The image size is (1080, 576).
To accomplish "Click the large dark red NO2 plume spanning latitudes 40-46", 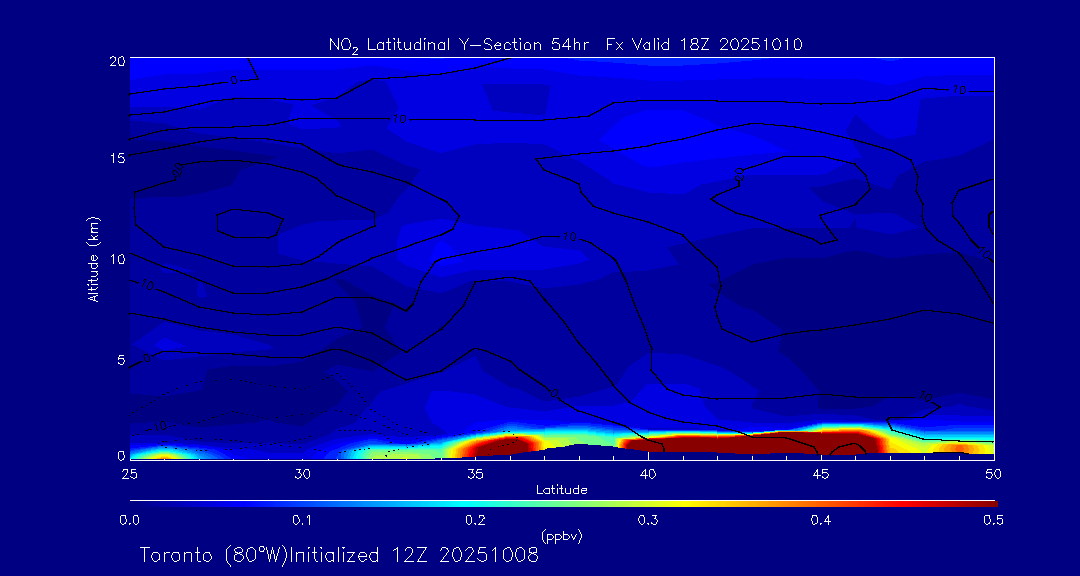I will click(x=751, y=442).
